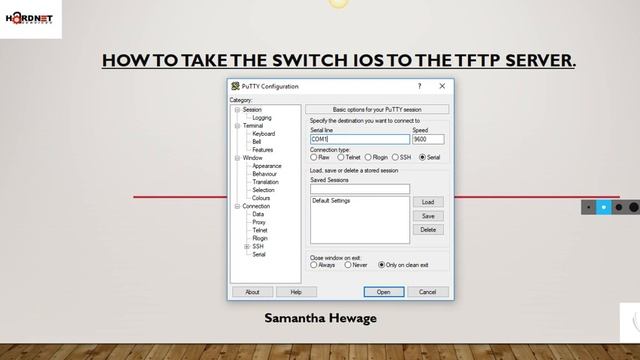This screenshot has height=360, width=640.
Task: Click the PuTTY icon in title bar
Action: tap(235, 86)
